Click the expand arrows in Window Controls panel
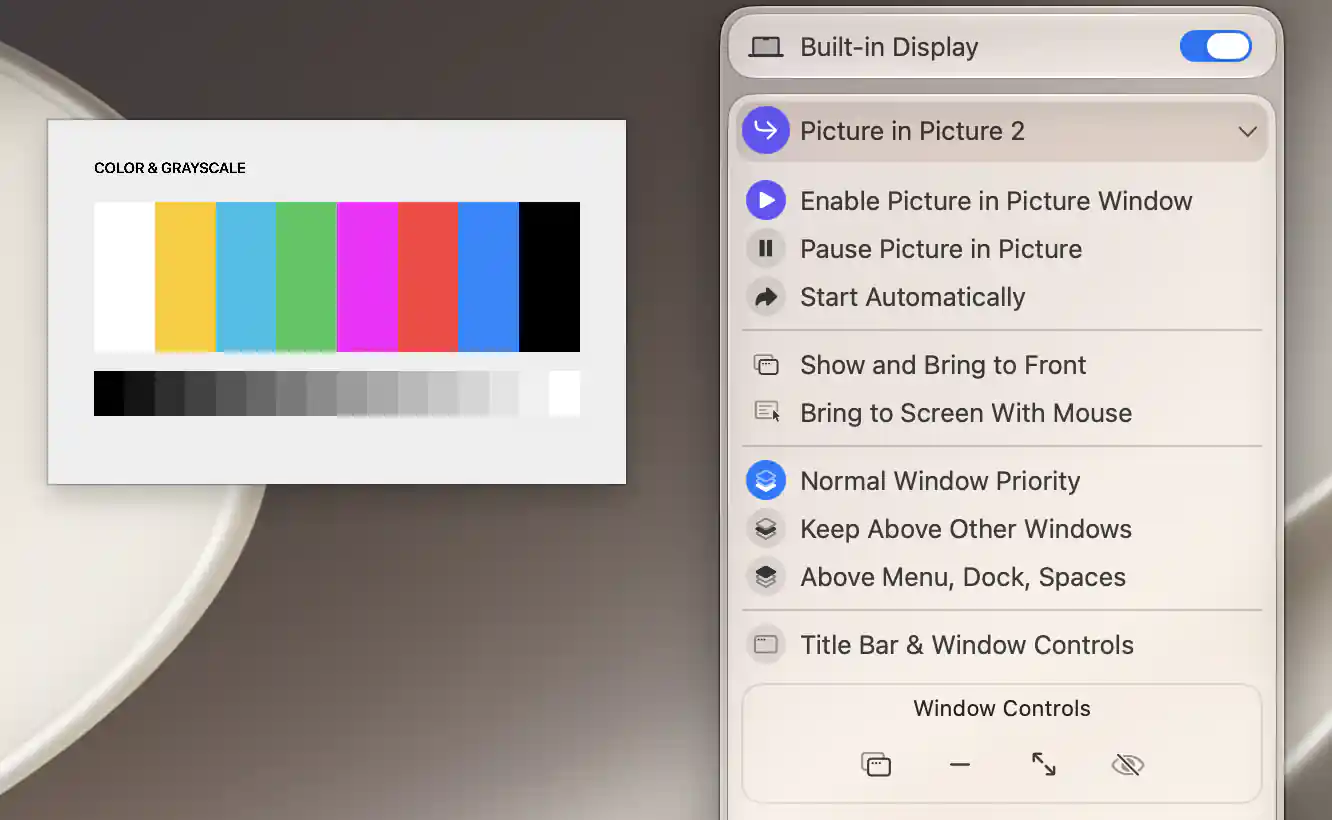The height and width of the screenshot is (820, 1332). [1044, 765]
